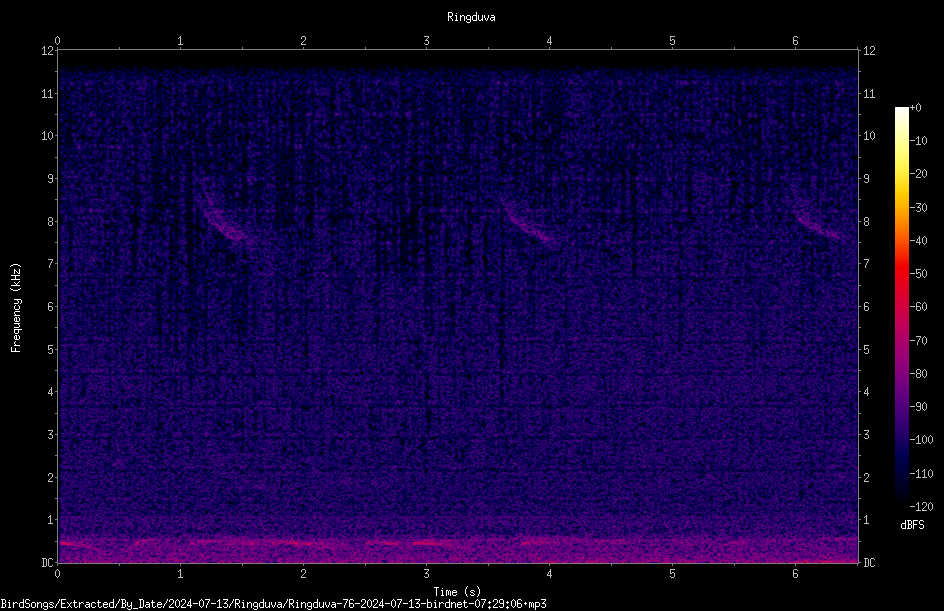The image size is (944, 611).
Task: Click the Time (s) axis label
Action: 457,592
